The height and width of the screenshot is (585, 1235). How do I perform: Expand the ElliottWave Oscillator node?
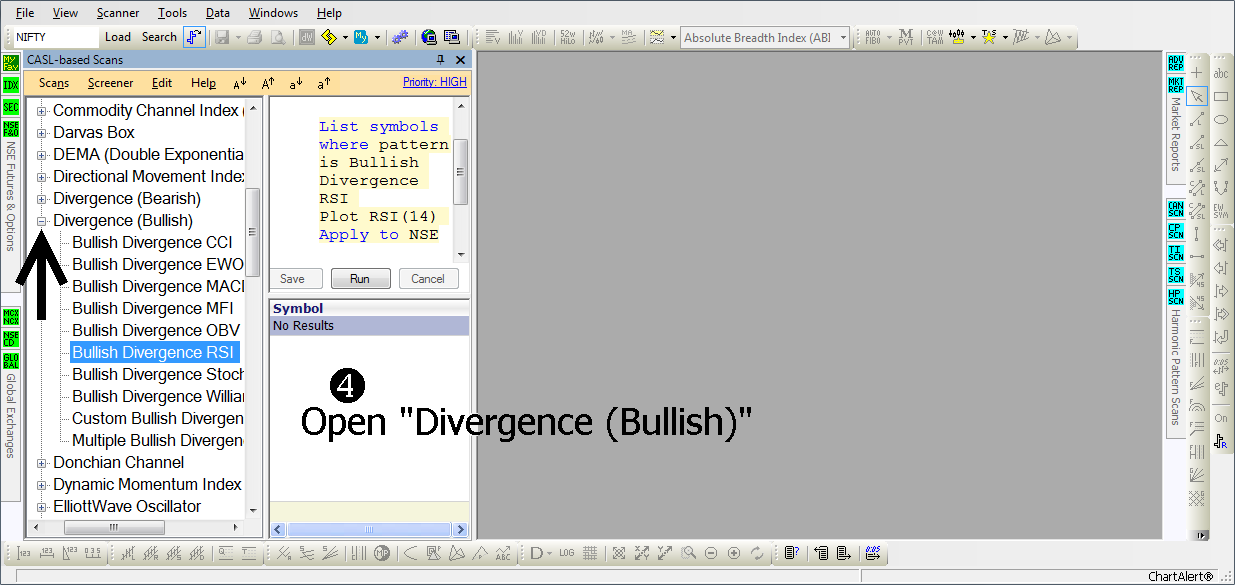point(42,507)
